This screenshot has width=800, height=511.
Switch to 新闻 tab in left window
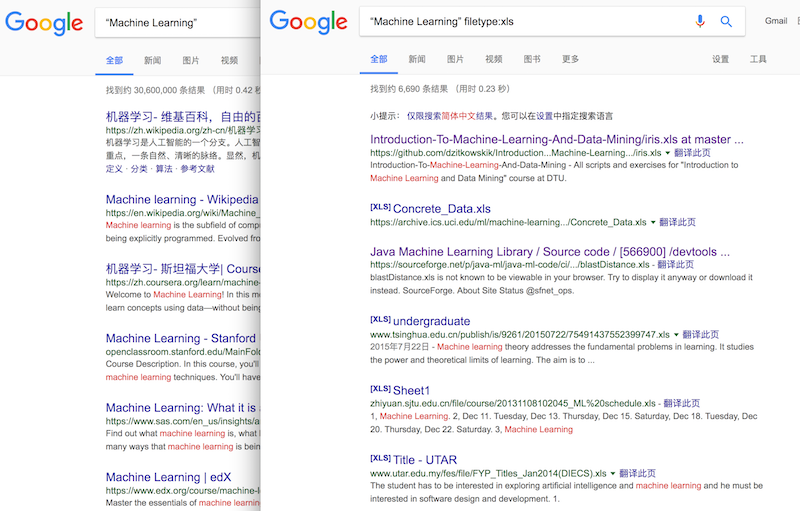pyautogui.click(x=153, y=61)
